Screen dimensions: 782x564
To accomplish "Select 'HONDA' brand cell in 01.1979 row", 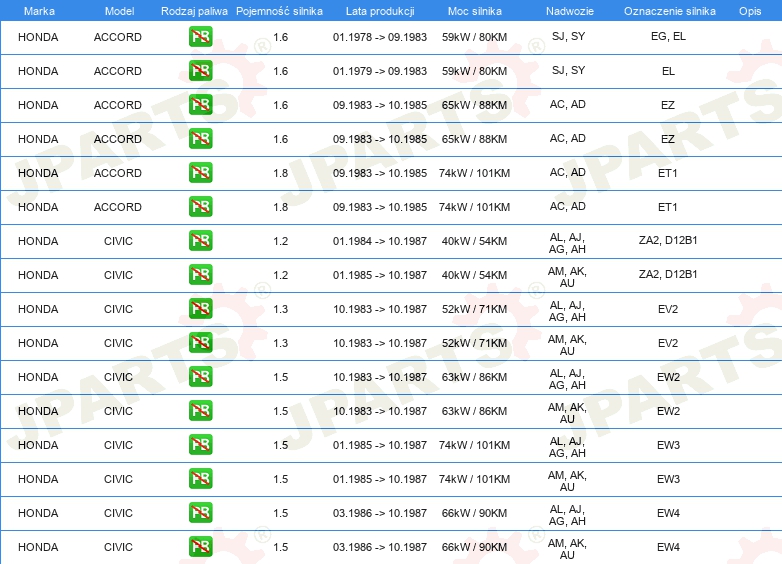I will [38, 71].
